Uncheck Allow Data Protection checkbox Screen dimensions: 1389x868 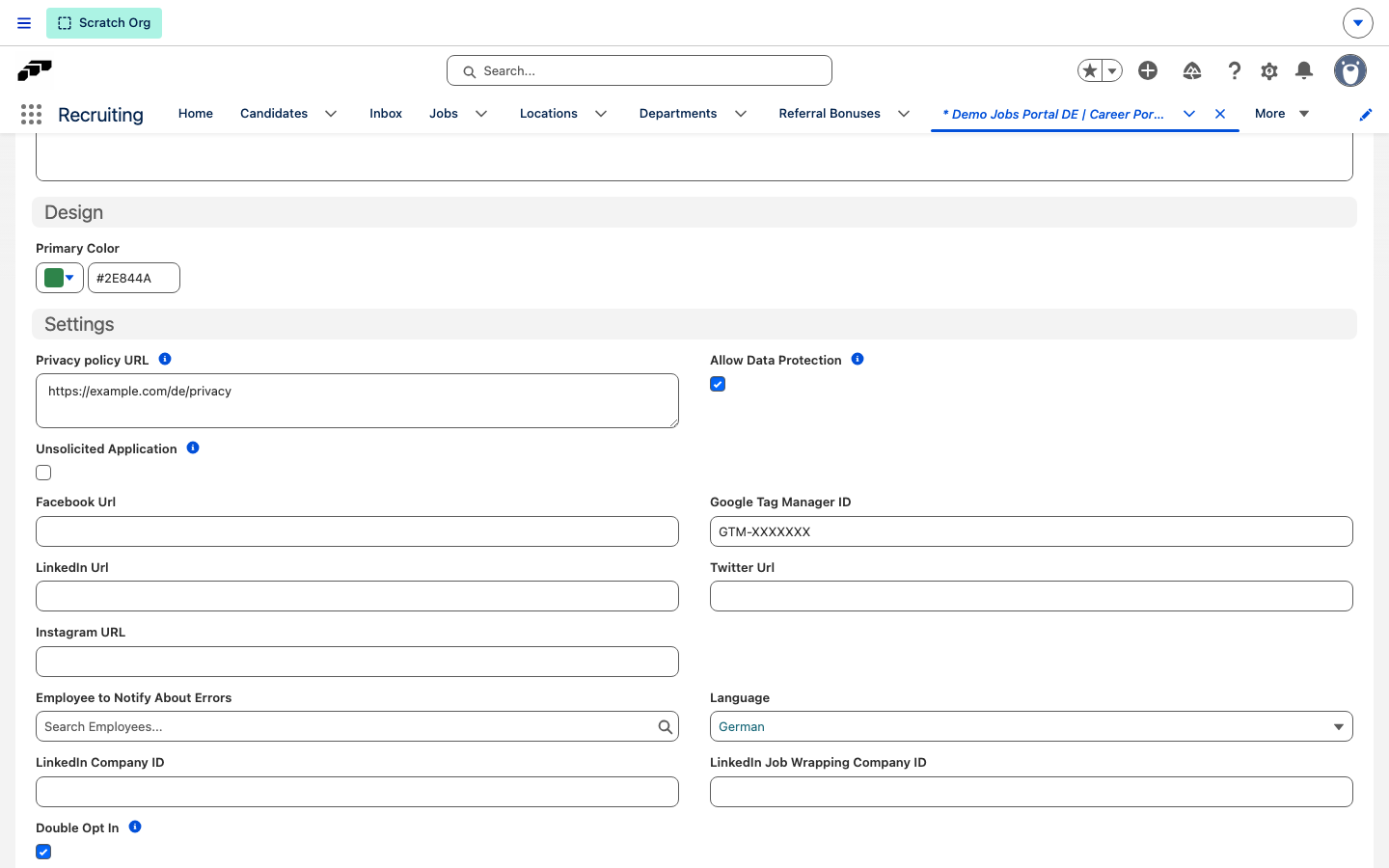point(718,384)
